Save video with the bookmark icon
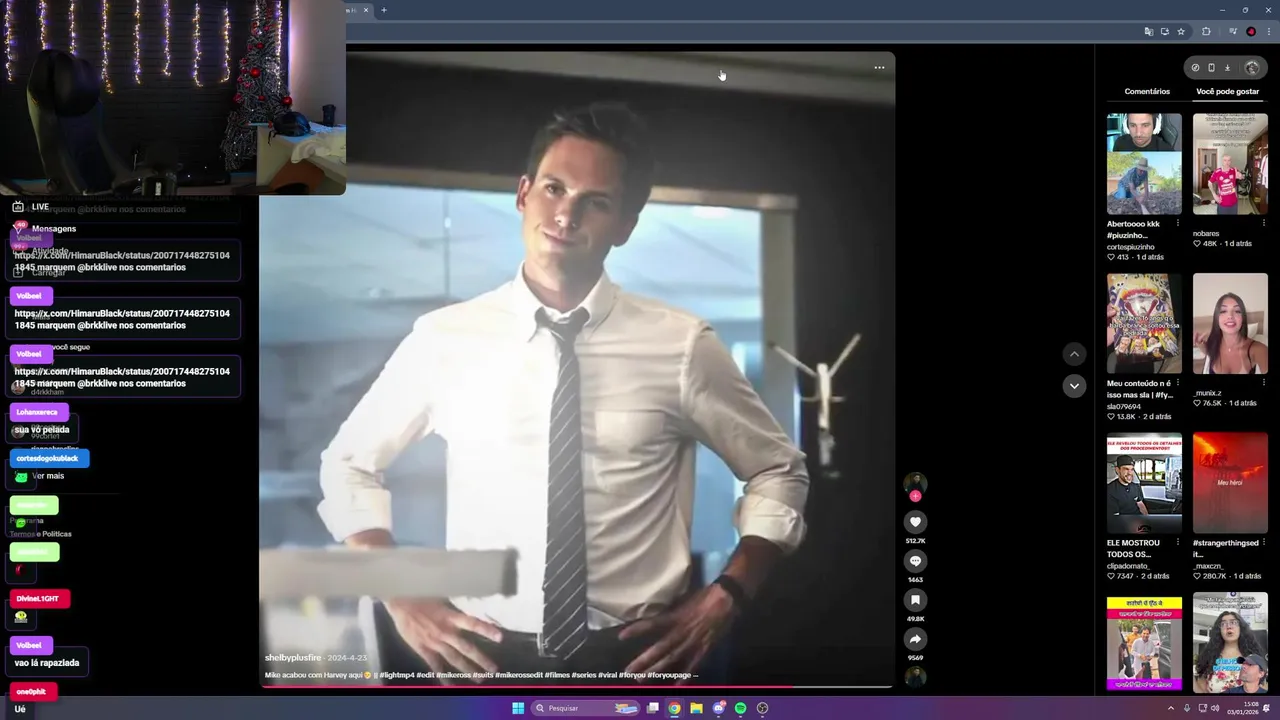 (x=915, y=600)
